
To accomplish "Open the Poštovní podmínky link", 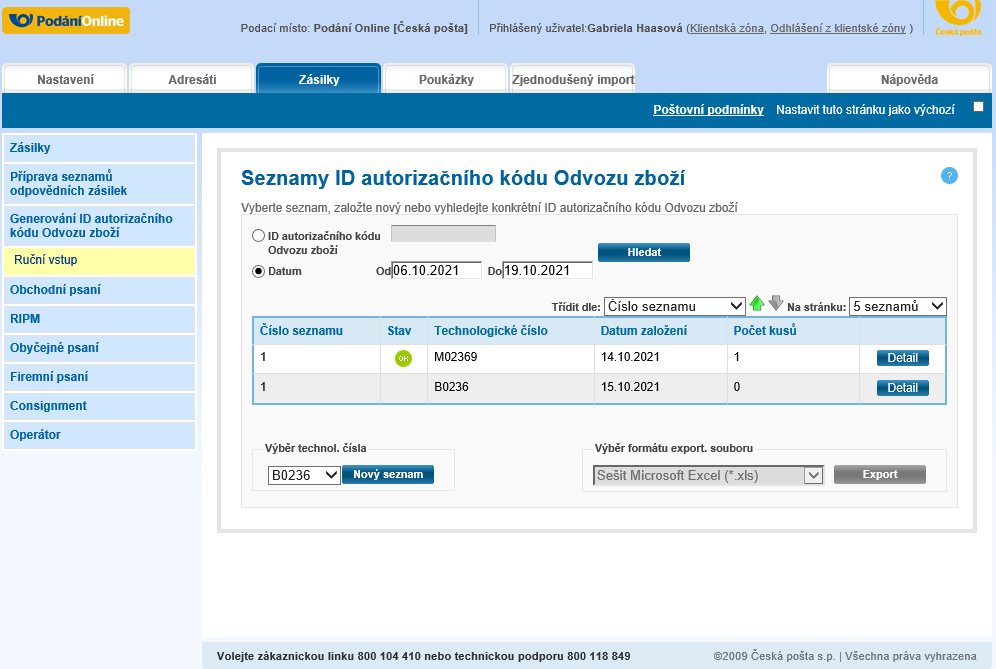I will point(708,110).
